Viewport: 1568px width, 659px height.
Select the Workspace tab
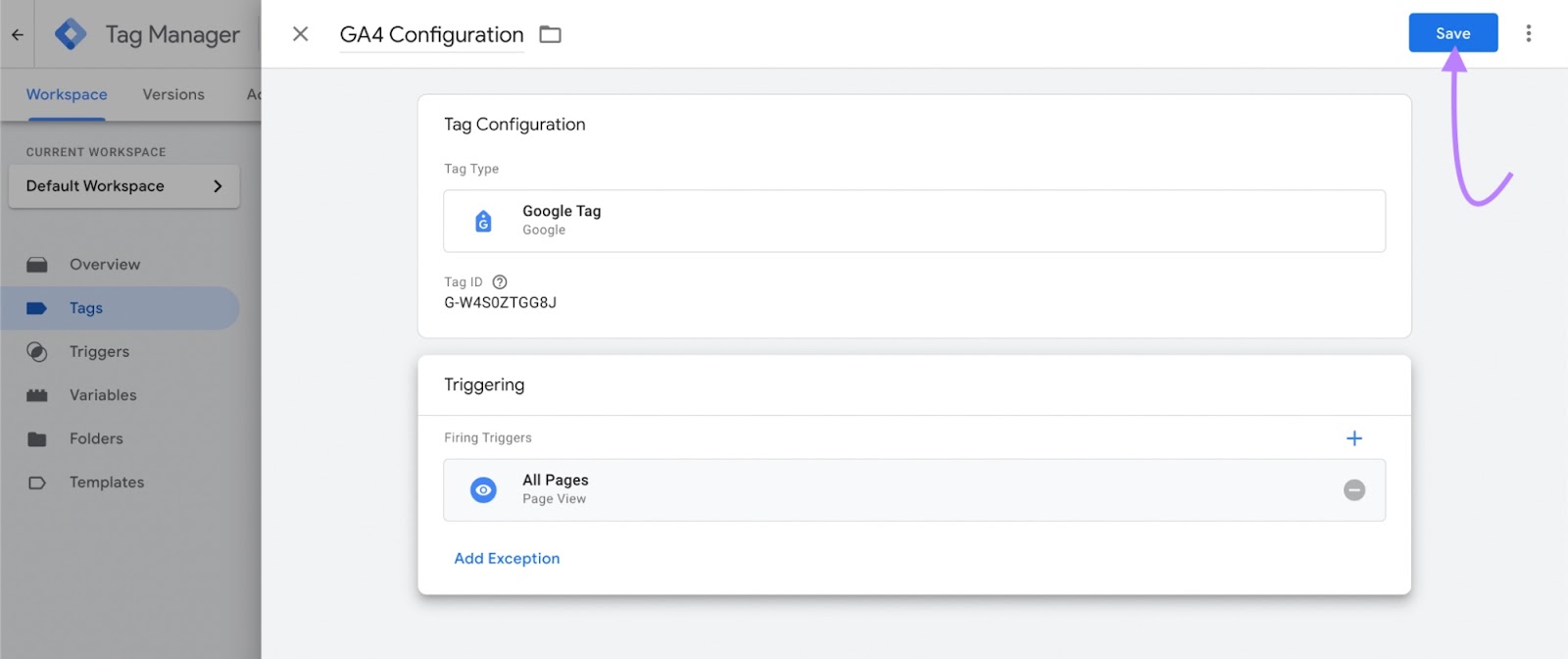67,95
